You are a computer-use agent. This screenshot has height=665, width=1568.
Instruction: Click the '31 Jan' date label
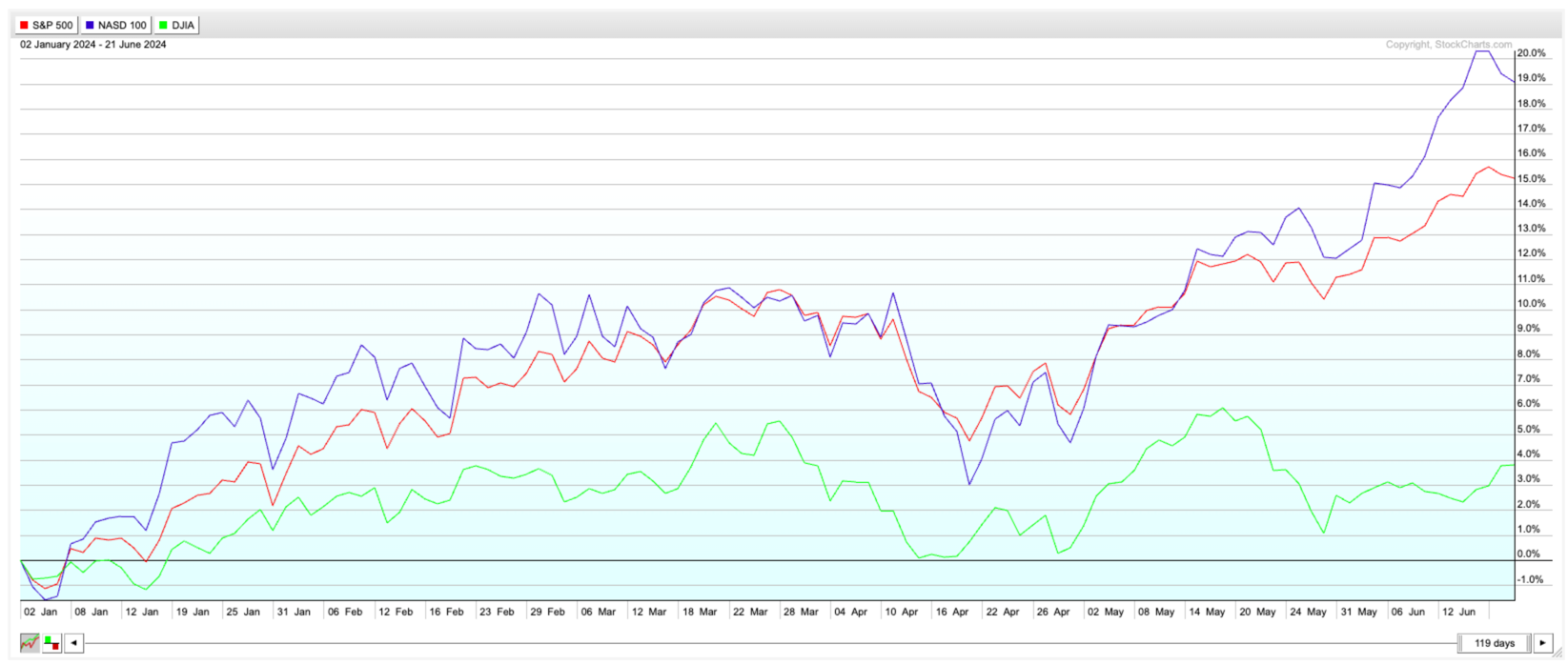(x=294, y=612)
